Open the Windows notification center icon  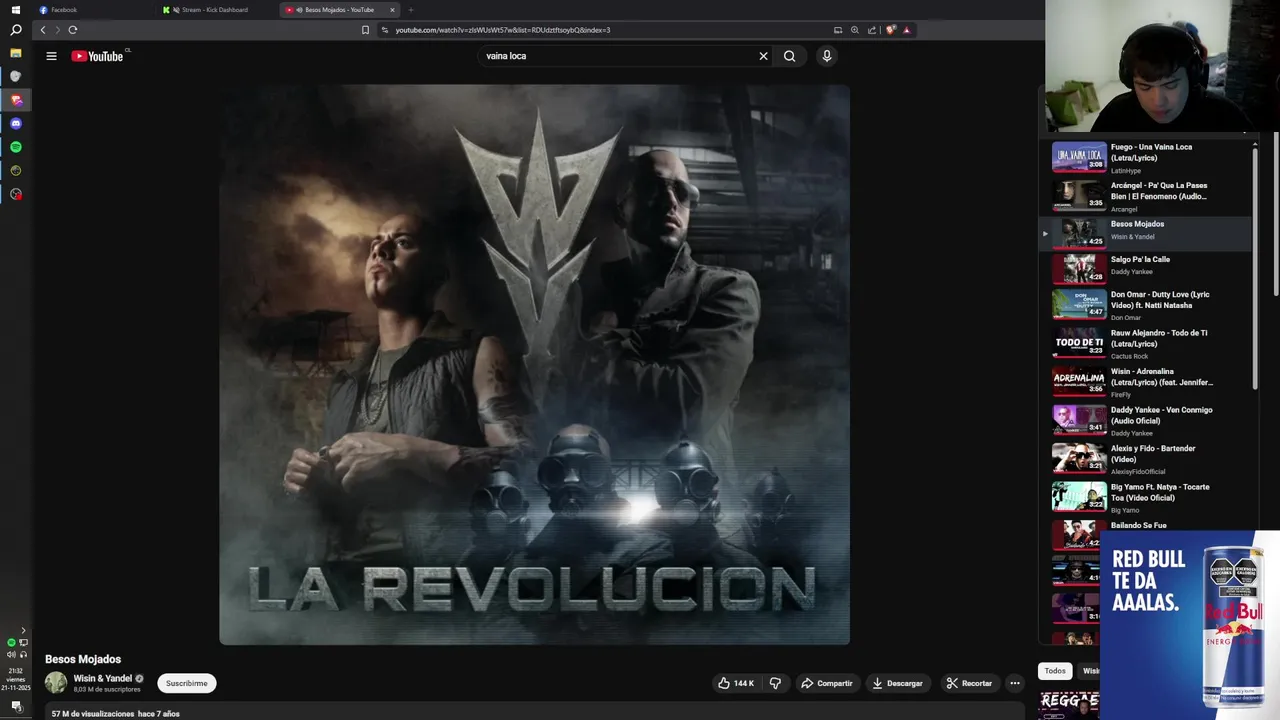point(15,706)
